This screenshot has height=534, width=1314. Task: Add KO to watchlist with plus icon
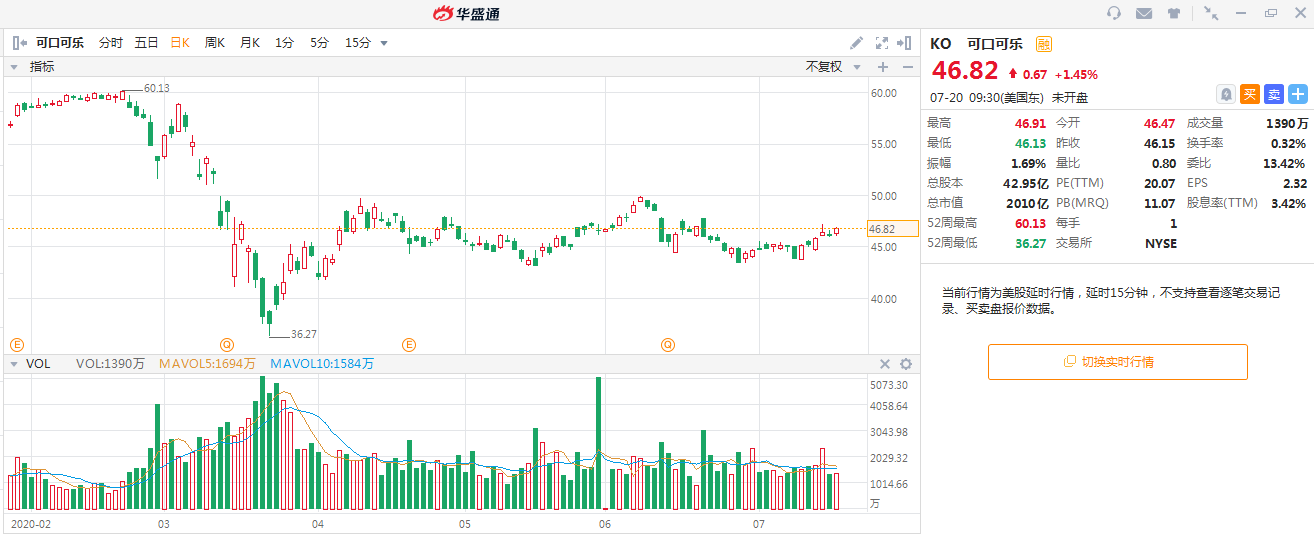(1297, 94)
